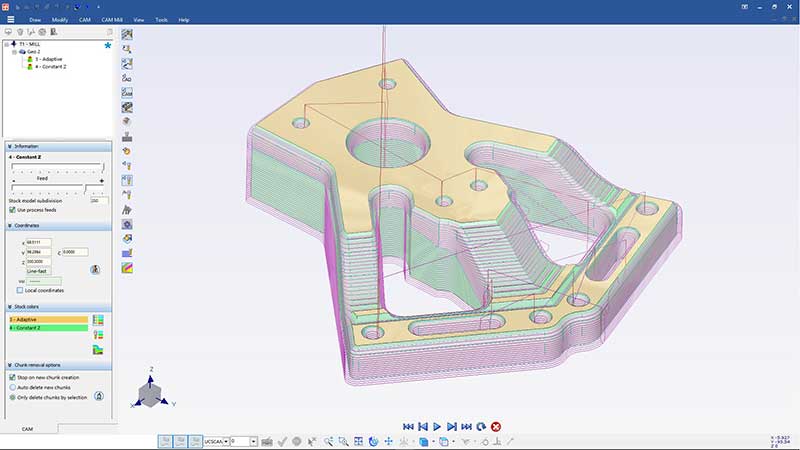Click the blue asterisk icon in the tree panel
The width and height of the screenshot is (800, 450).
pyautogui.click(x=107, y=46)
